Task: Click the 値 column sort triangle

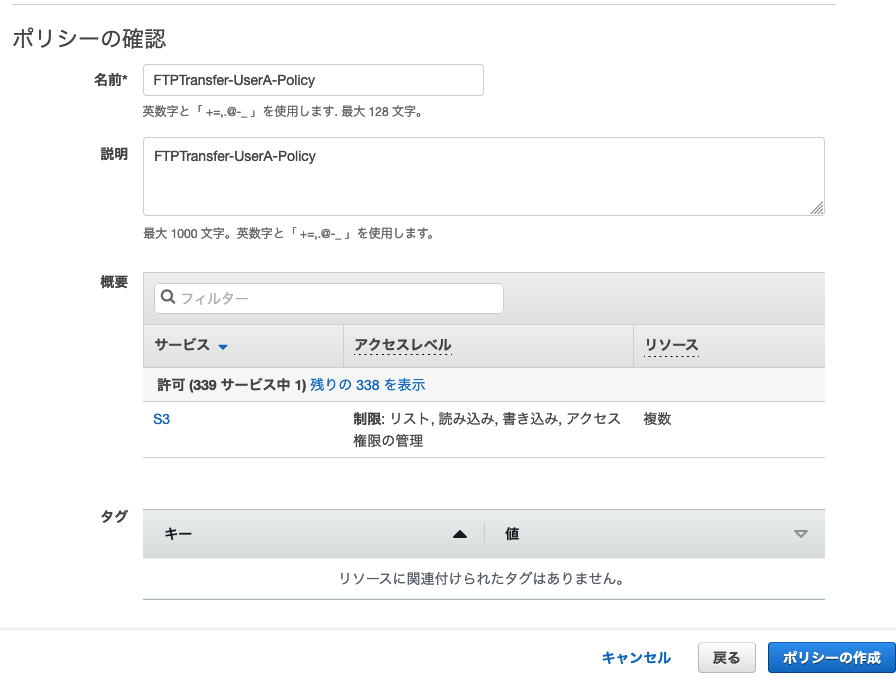Action: pos(801,534)
